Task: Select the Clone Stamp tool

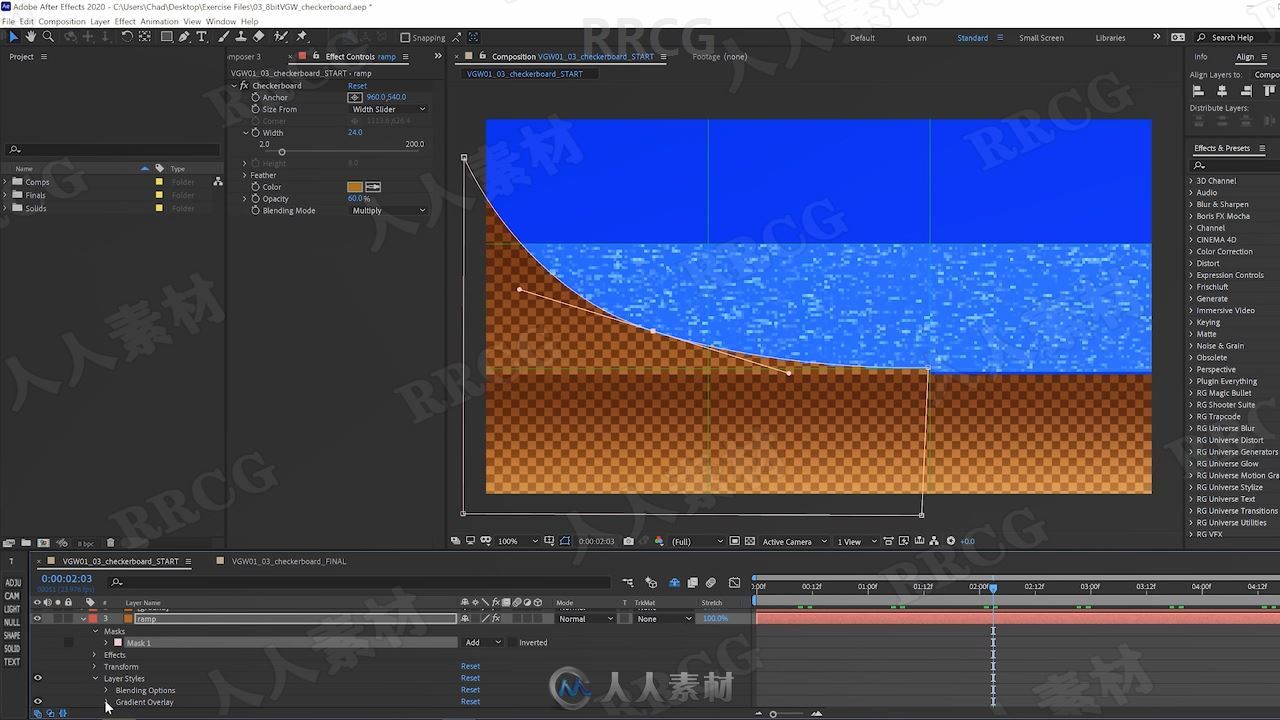Action: (241, 37)
